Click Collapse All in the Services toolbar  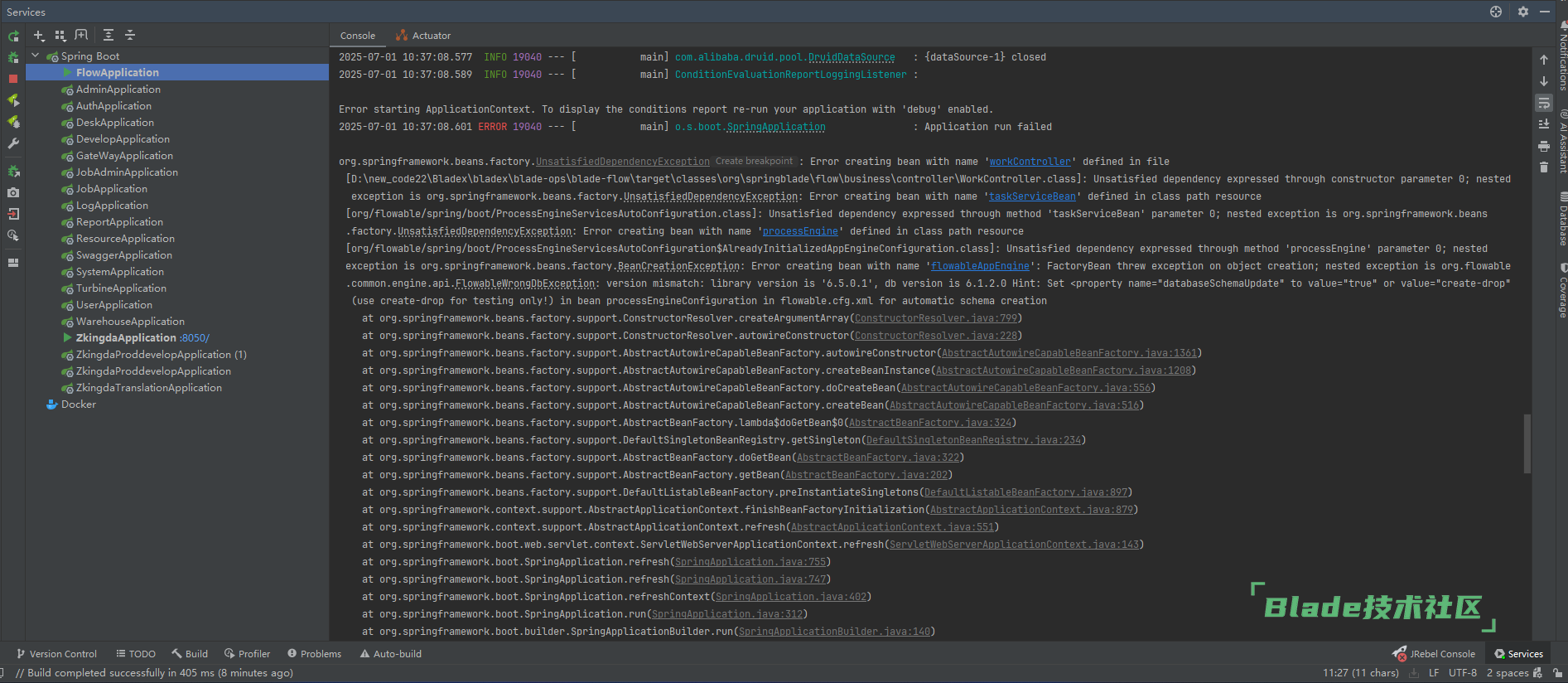(130, 35)
